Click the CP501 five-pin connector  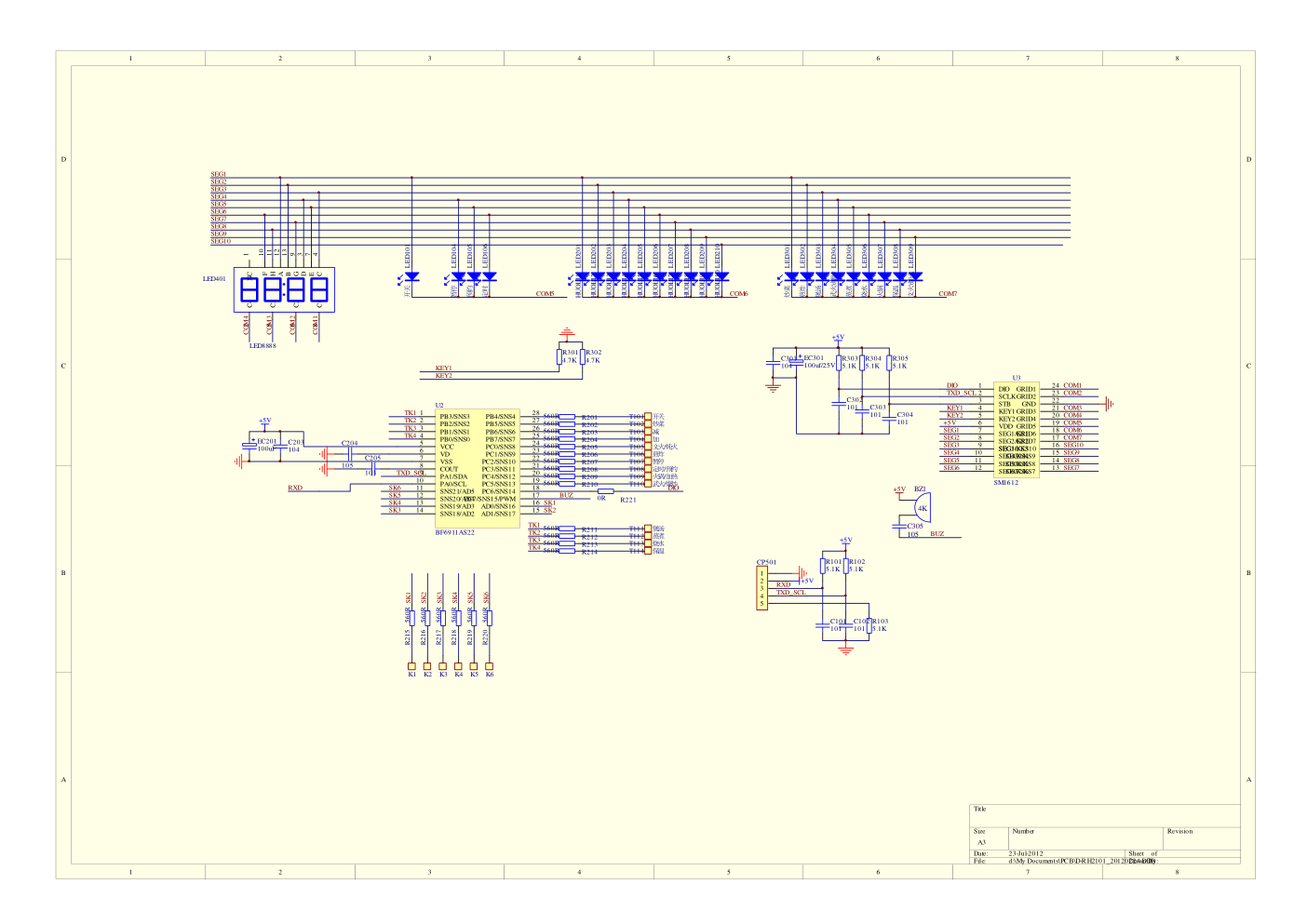761,588
